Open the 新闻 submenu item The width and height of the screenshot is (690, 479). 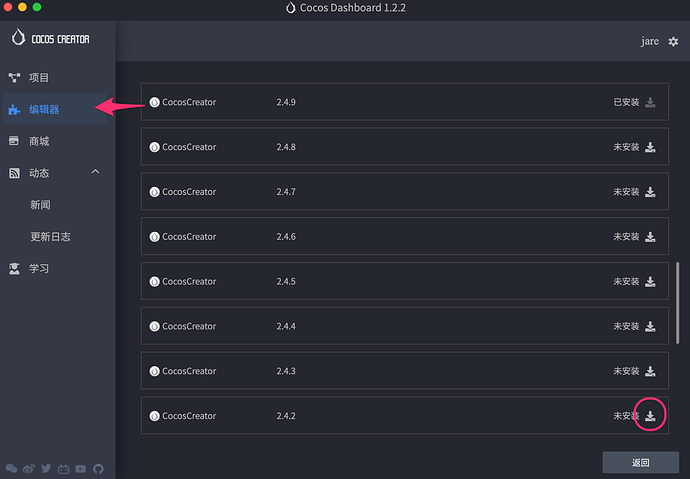pos(40,205)
